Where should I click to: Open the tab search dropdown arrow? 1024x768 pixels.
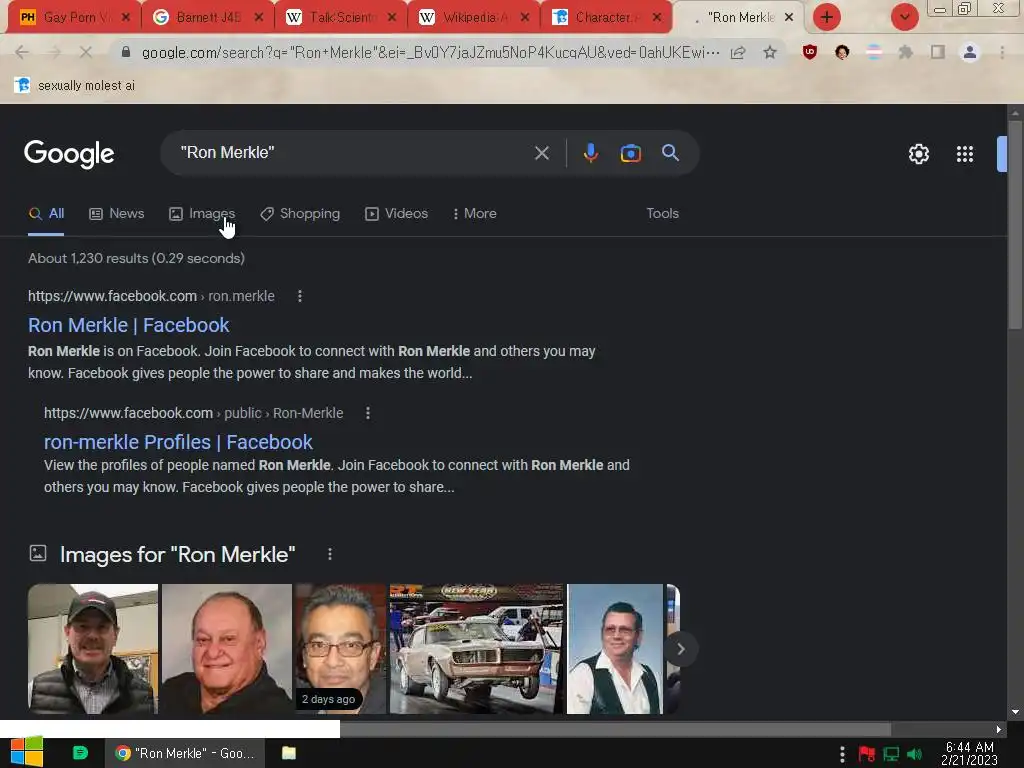coord(904,17)
